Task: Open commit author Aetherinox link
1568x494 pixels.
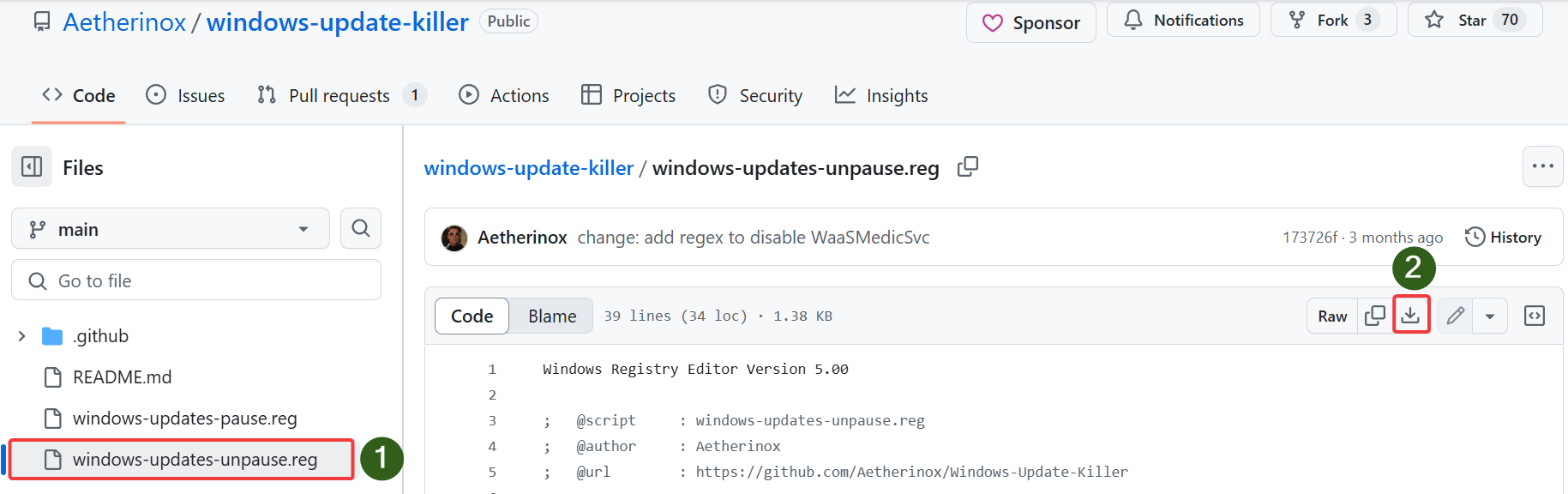Action: [x=522, y=238]
